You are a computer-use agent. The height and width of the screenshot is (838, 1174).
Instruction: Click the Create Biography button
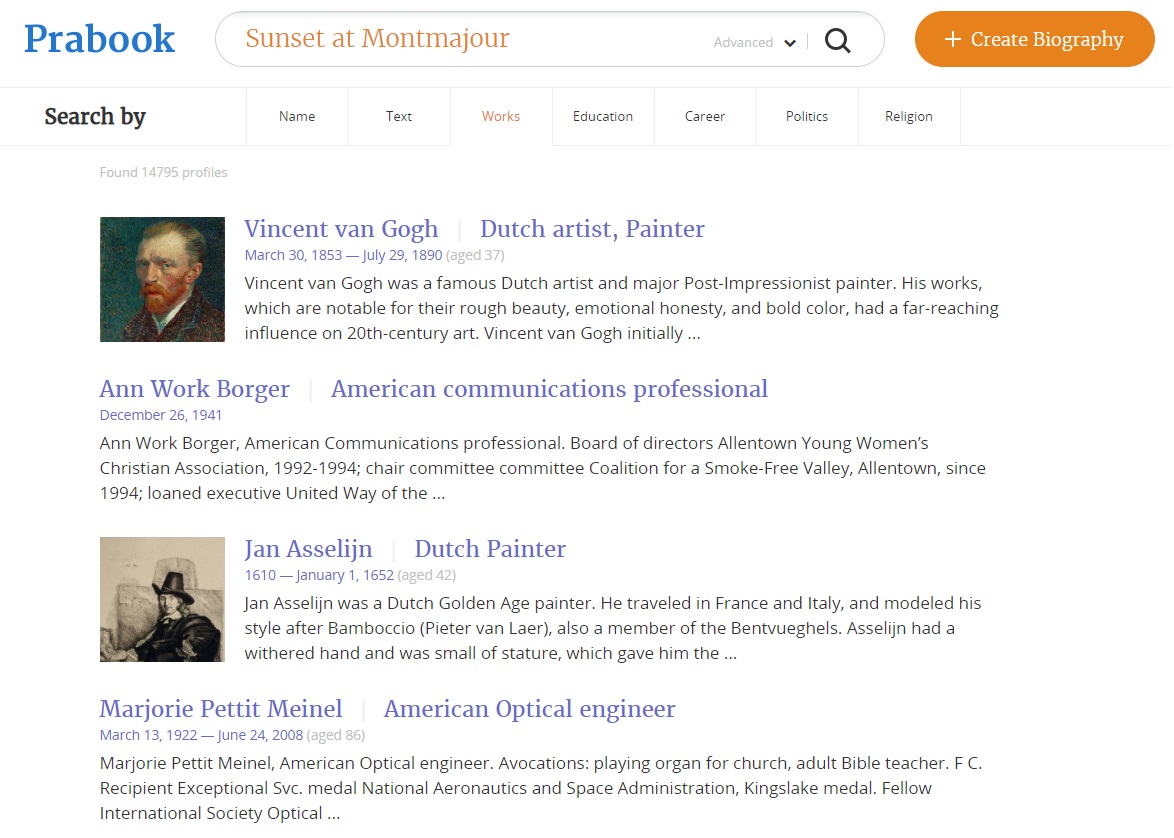point(1034,39)
